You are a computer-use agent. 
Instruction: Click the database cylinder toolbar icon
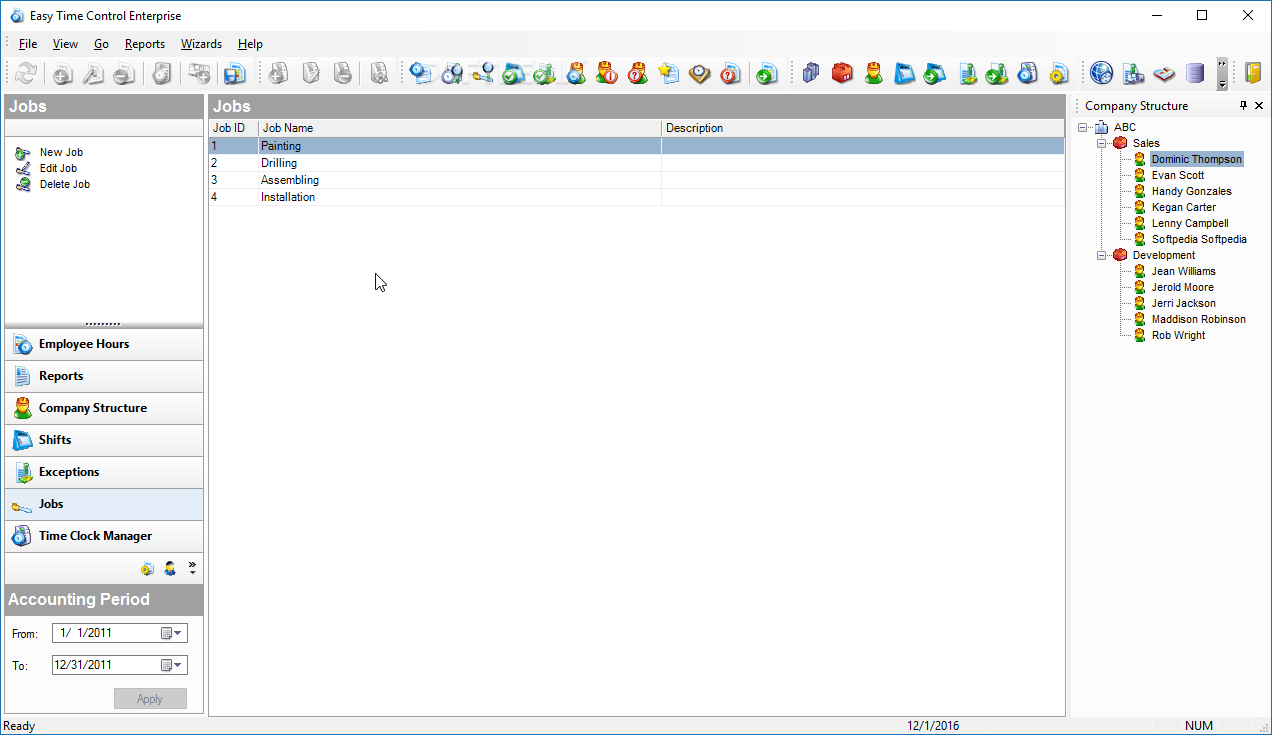click(1195, 73)
